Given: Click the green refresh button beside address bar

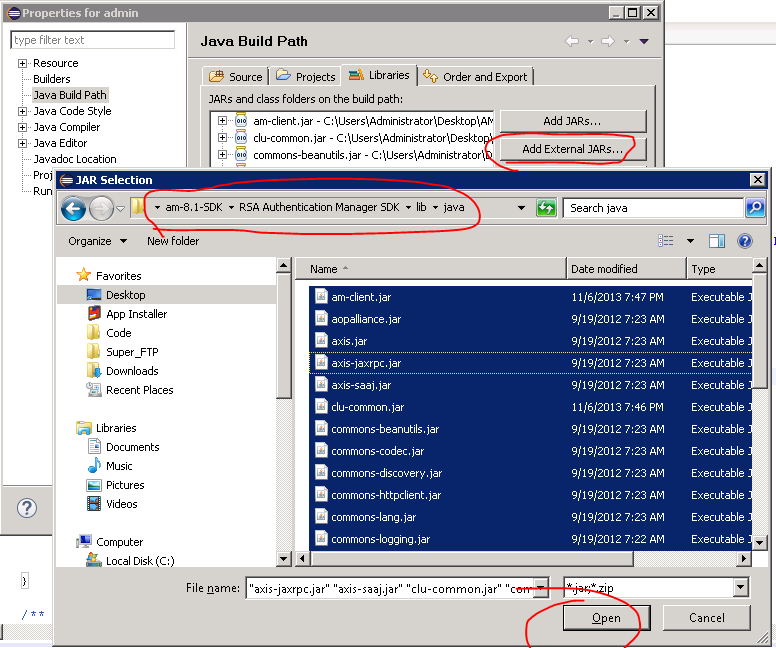Looking at the screenshot, I should pos(546,208).
